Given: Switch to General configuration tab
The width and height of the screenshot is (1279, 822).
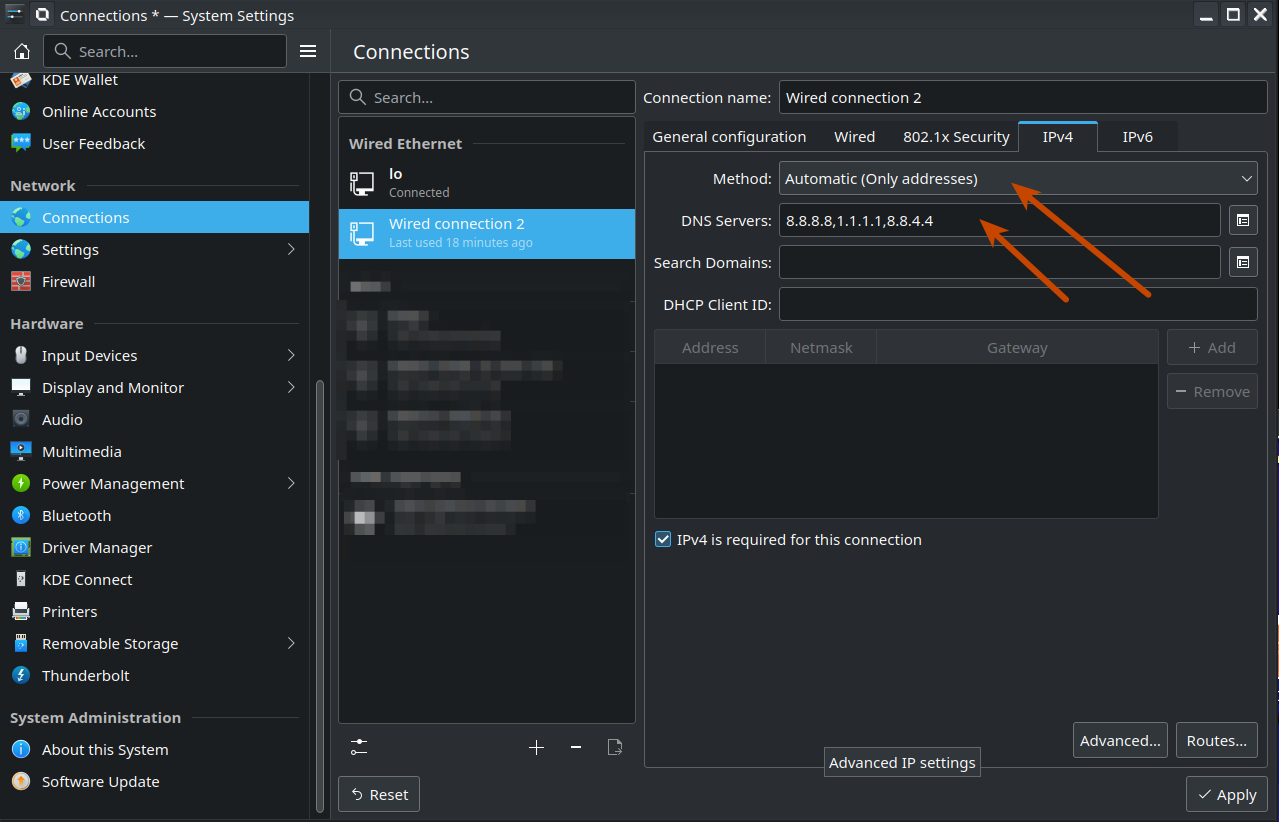Looking at the screenshot, I should 729,137.
